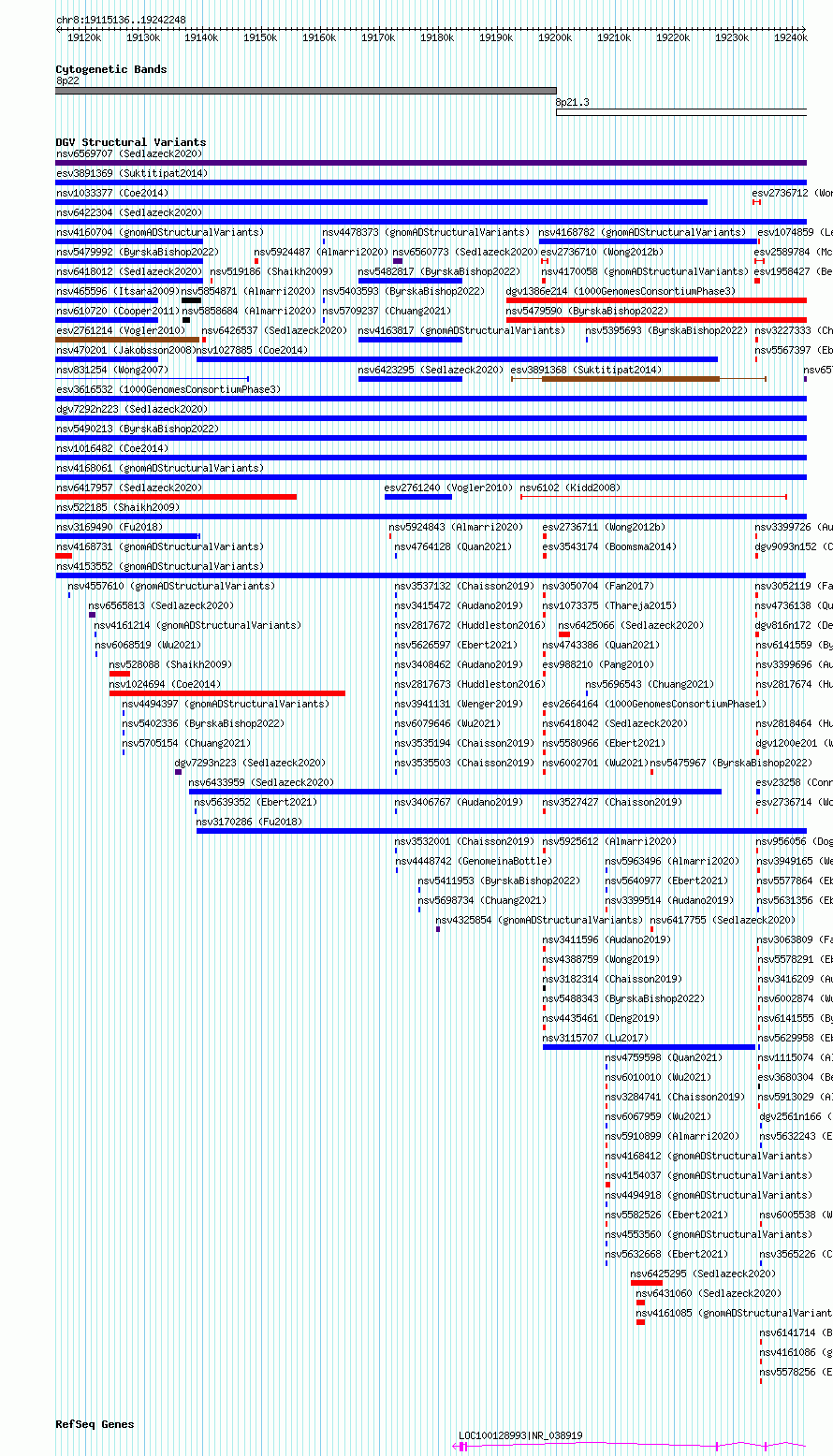Image resolution: width=833 pixels, height=1456 pixels.
Task: Select the Cytogenetic Bands track heading
Action: [111, 69]
